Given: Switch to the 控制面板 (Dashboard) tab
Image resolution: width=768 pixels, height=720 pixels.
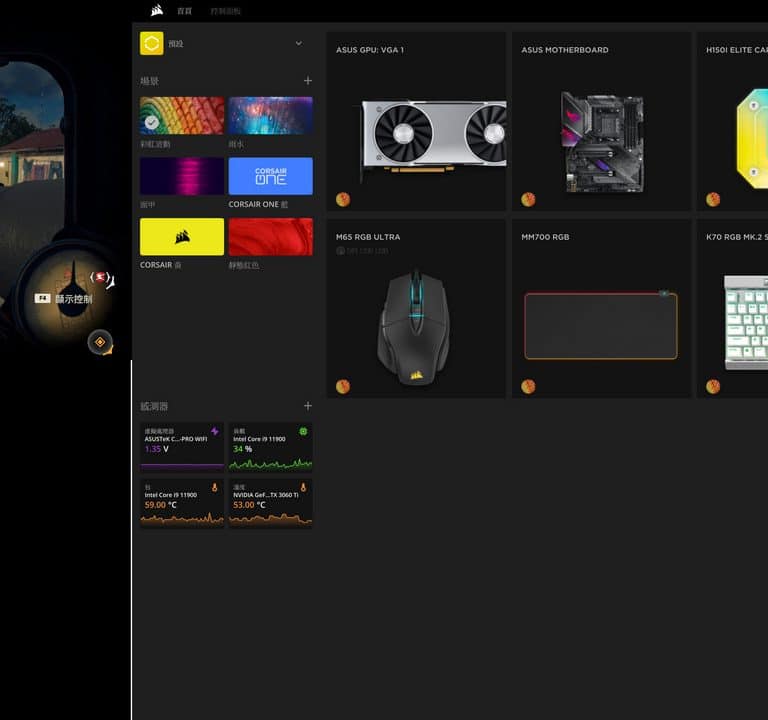Looking at the screenshot, I should tap(226, 11).
